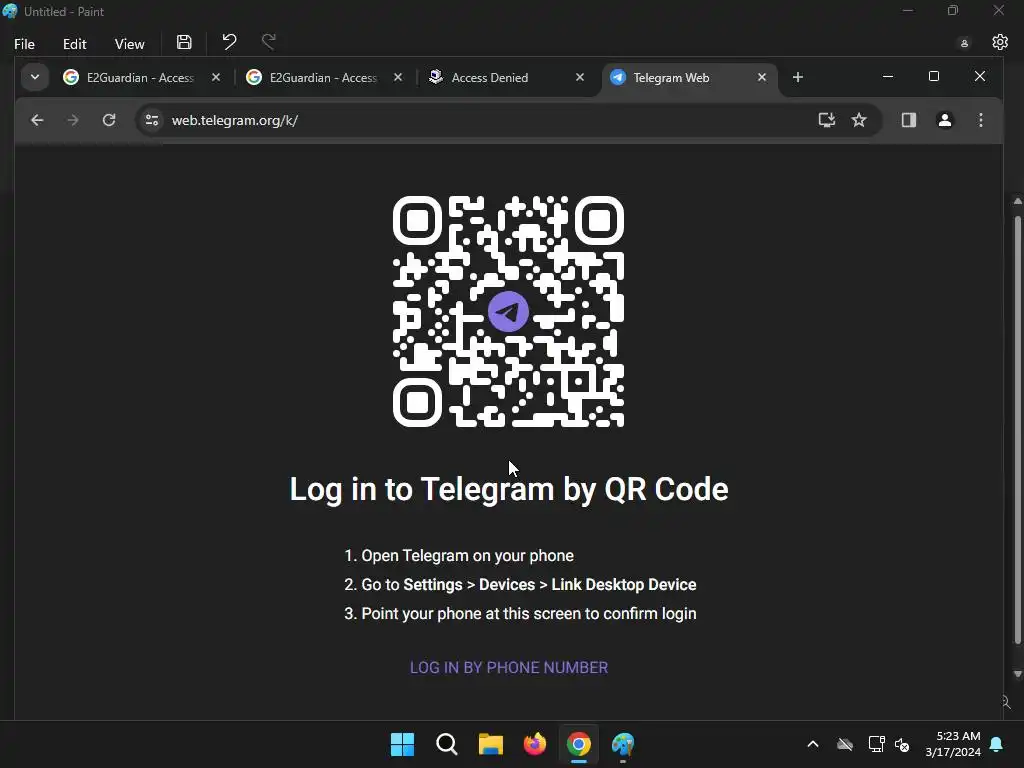The height and width of the screenshot is (768, 1024).
Task: Click Telegram logo in QR code
Action: [x=508, y=312]
